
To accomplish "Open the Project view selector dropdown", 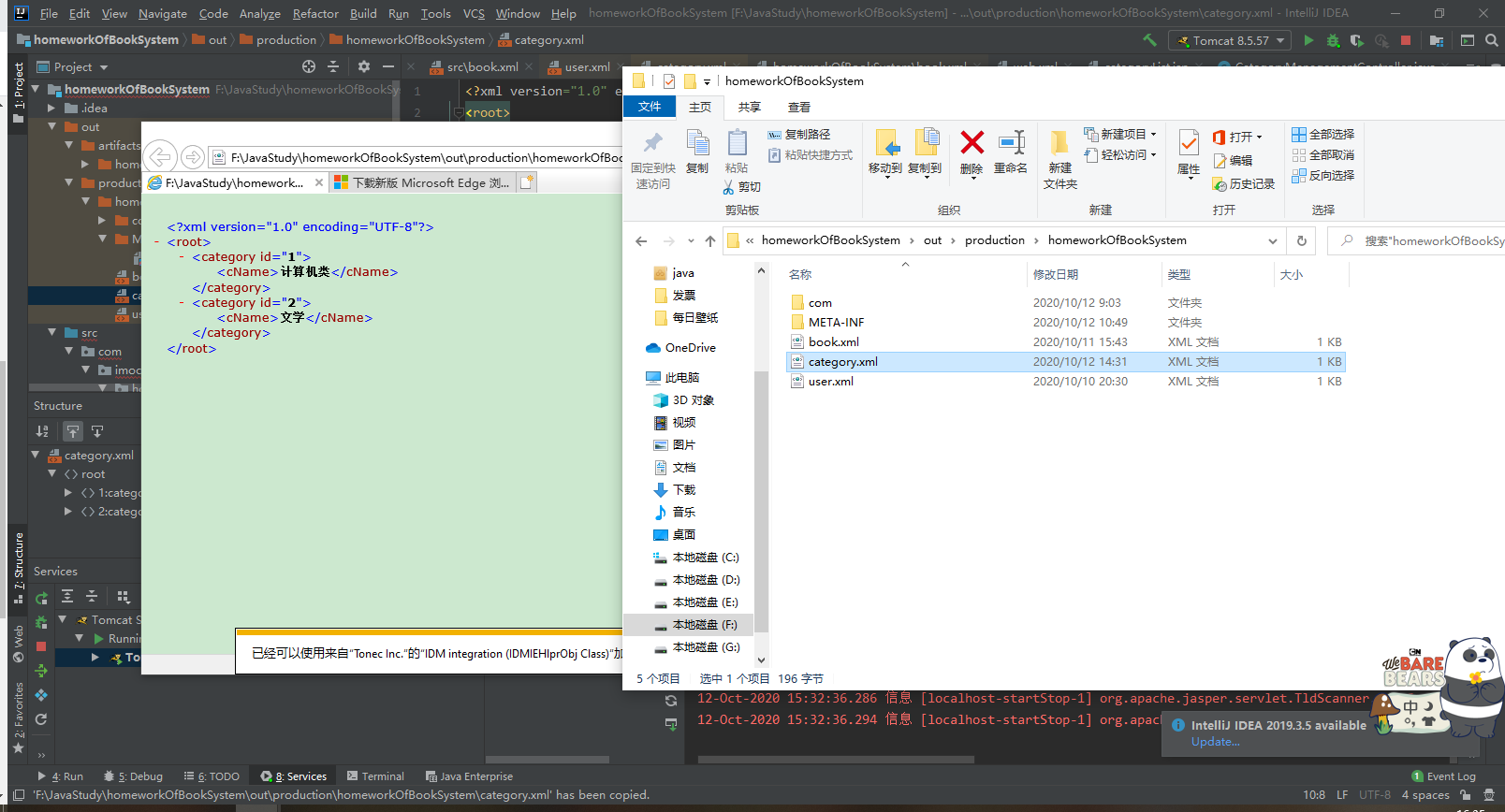I will (103, 67).
